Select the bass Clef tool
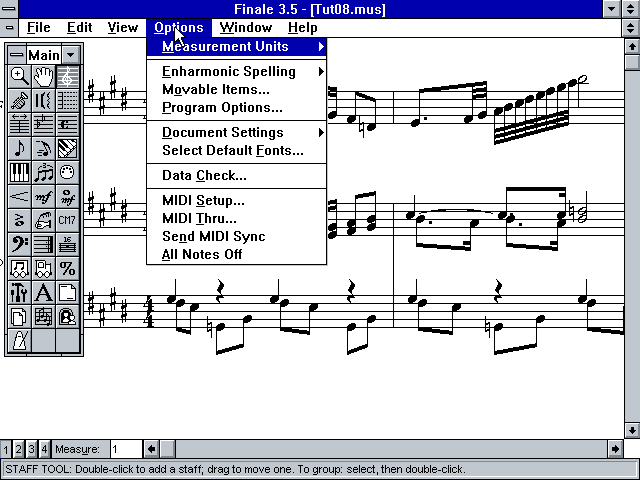 [x=19, y=245]
